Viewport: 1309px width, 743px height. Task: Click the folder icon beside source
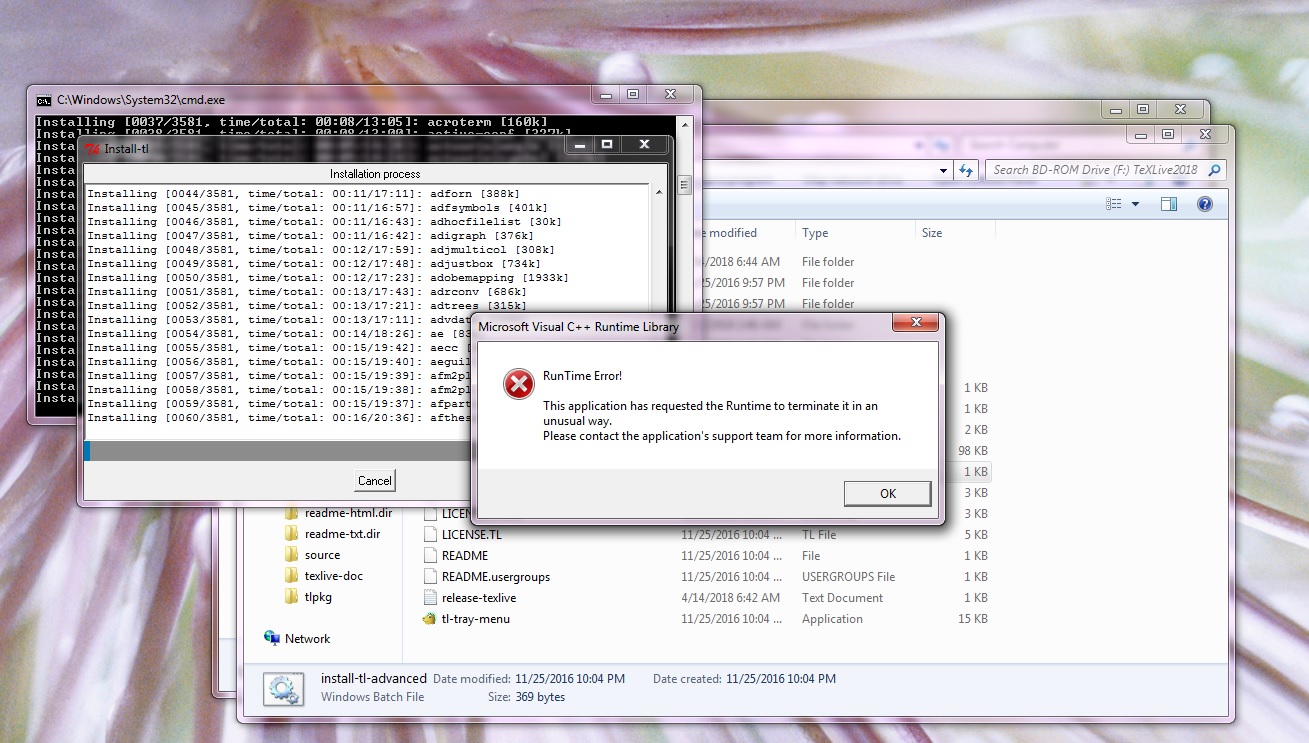291,555
